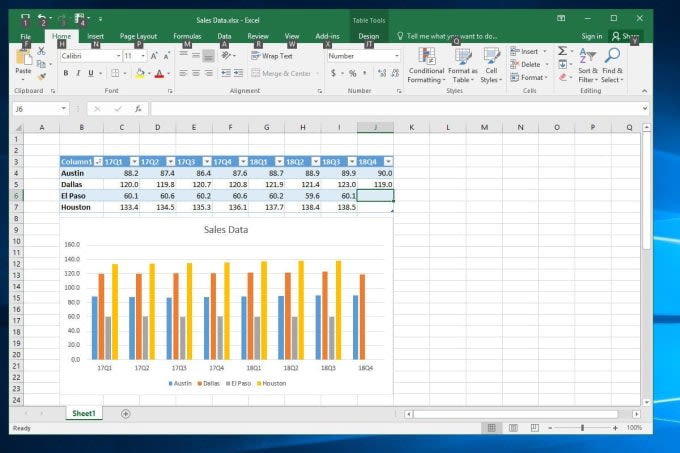Screen dimensions: 680x453
Task: Click the Decrease Indent icon
Action: 226,73
